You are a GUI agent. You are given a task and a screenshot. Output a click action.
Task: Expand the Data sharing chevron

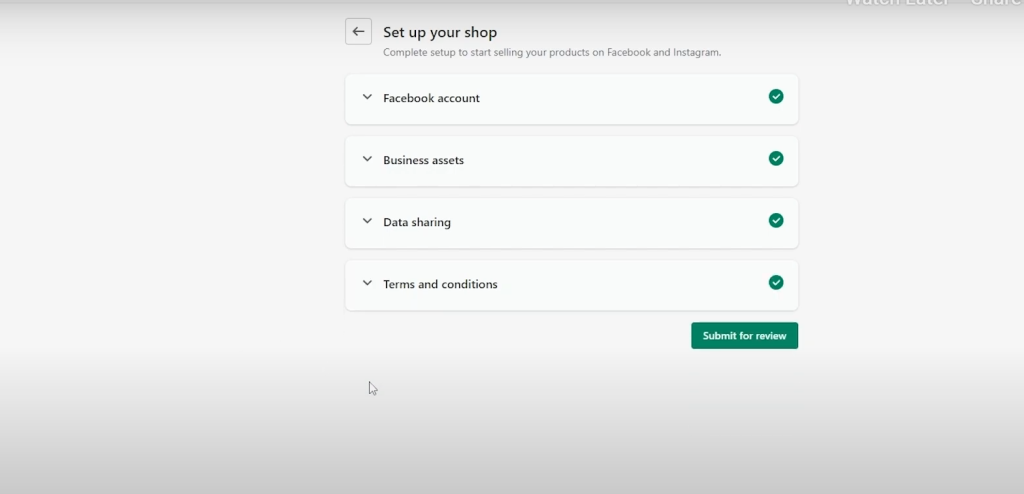(x=367, y=222)
